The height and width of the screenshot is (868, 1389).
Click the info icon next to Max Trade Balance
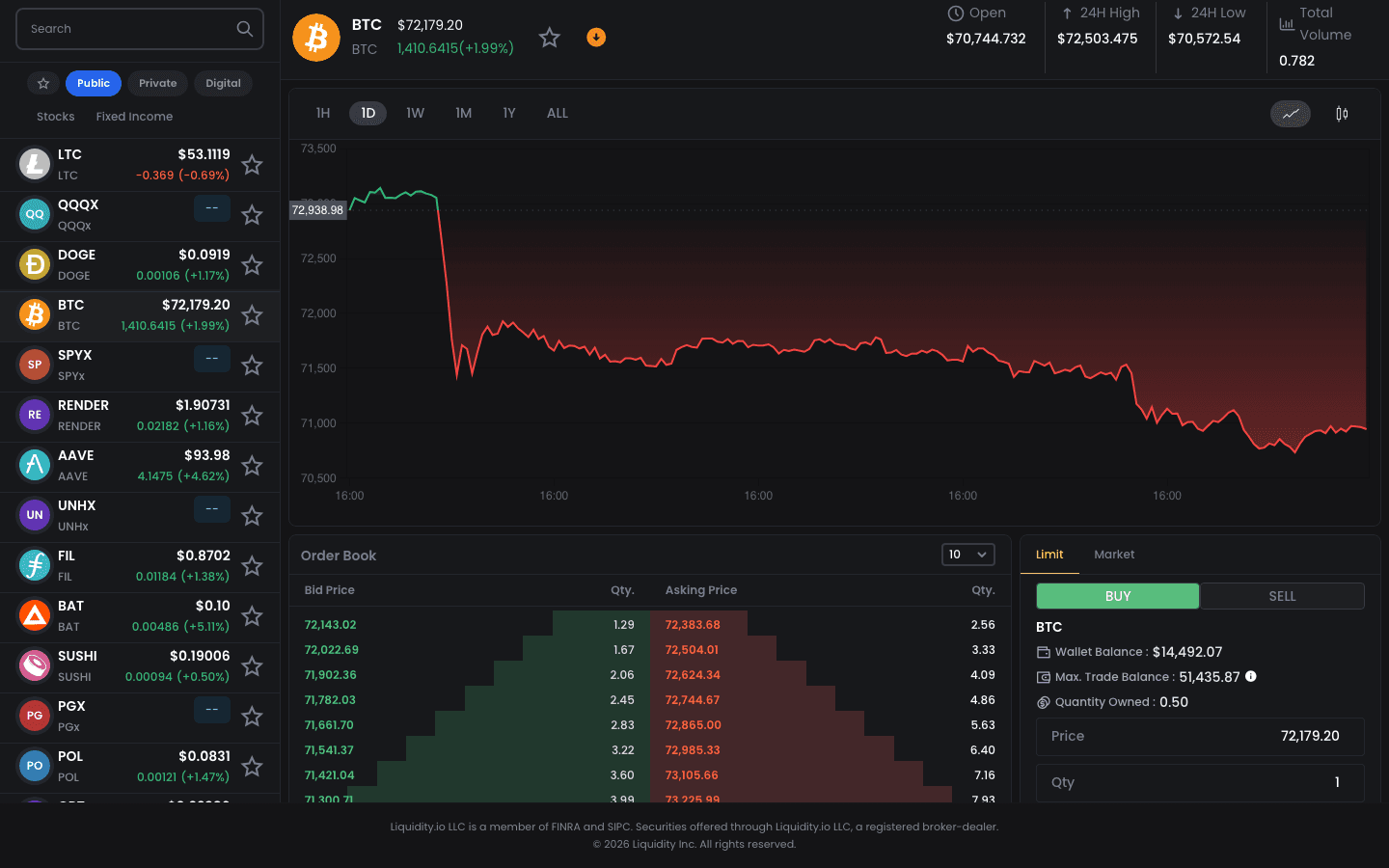pos(1251,676)
